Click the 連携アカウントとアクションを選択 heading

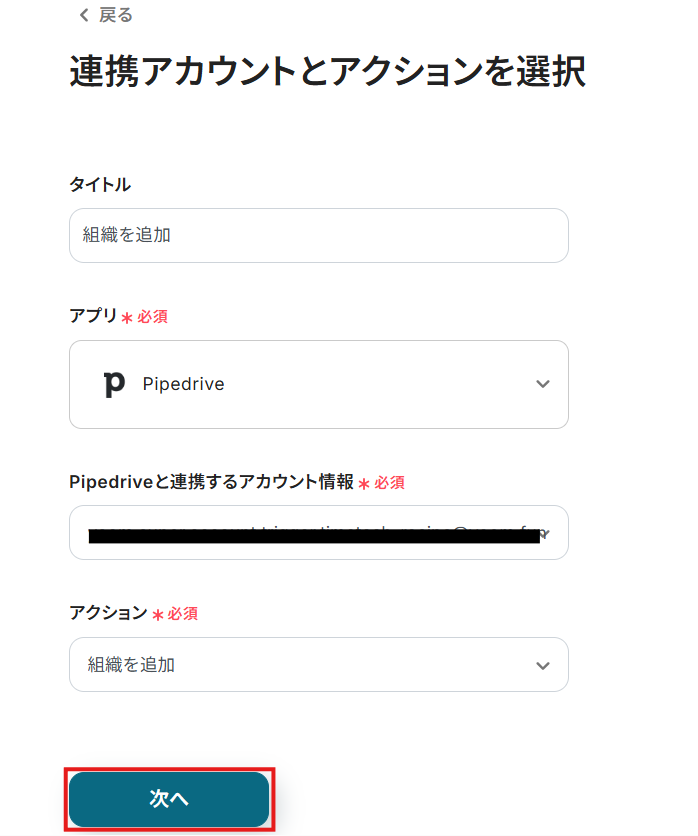coord(327,74)
